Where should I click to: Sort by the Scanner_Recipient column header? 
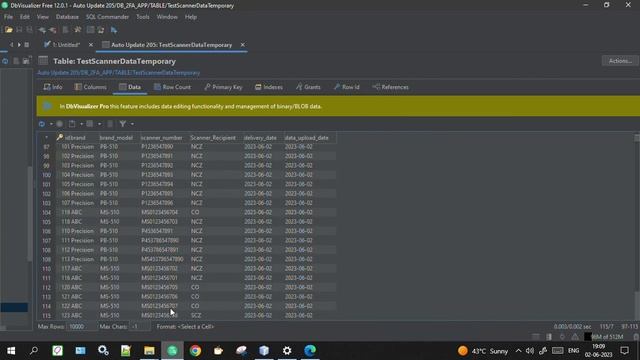pyautogui.click(x=213, y=138)
